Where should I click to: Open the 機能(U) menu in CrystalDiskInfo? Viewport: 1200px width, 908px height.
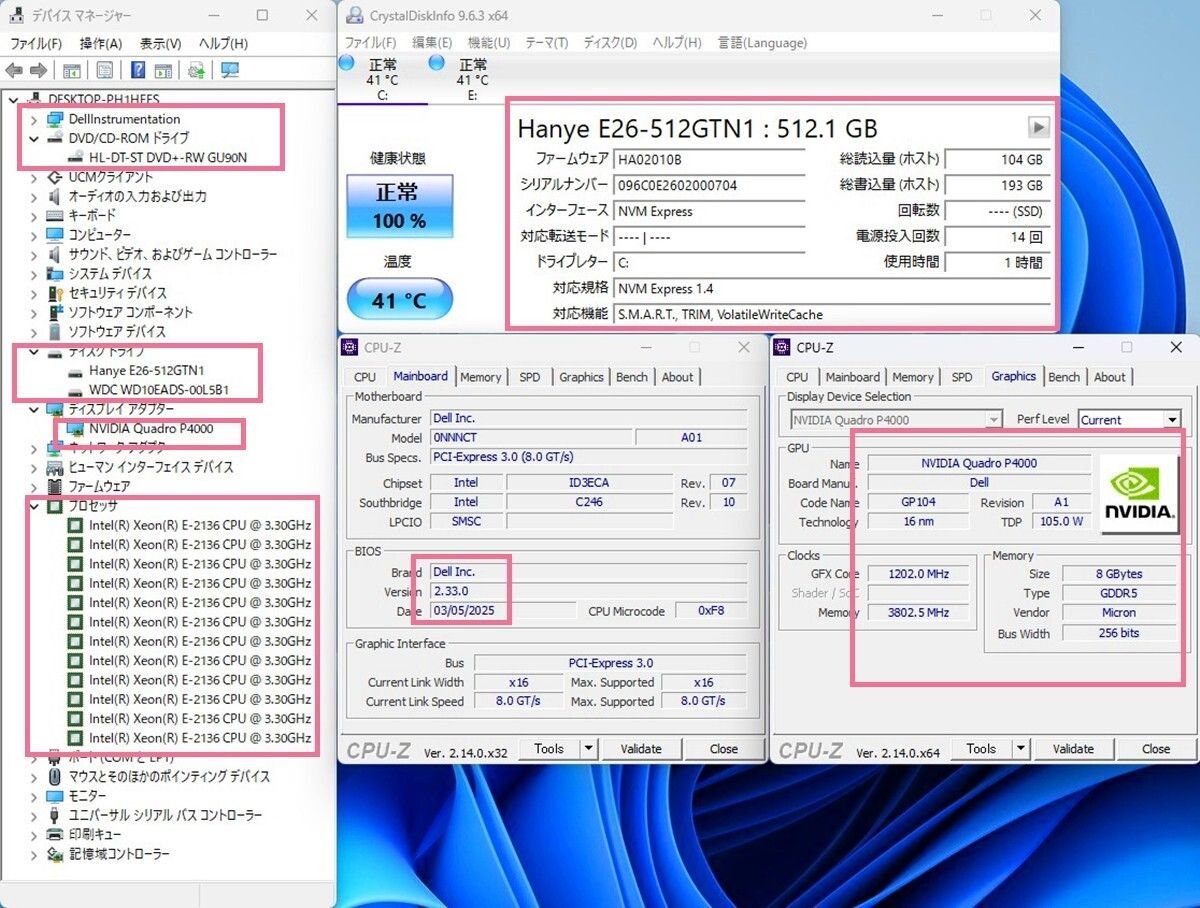[489, 43]
